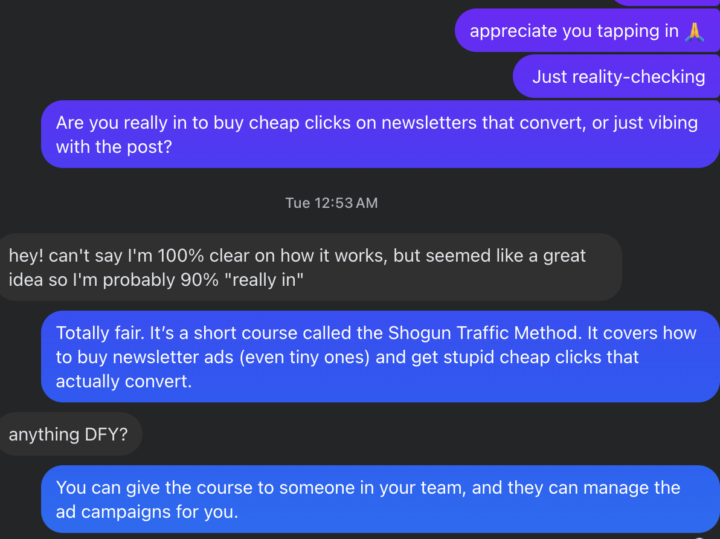
Task: Click the "Tue 12:53 AM" timestamp
Action: coord(331,203)
